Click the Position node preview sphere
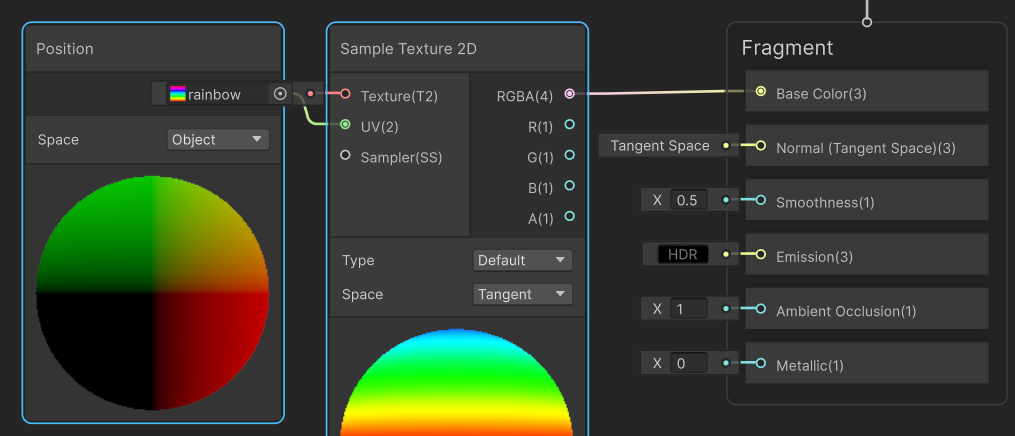1015x436 pixels. [153, 293]
